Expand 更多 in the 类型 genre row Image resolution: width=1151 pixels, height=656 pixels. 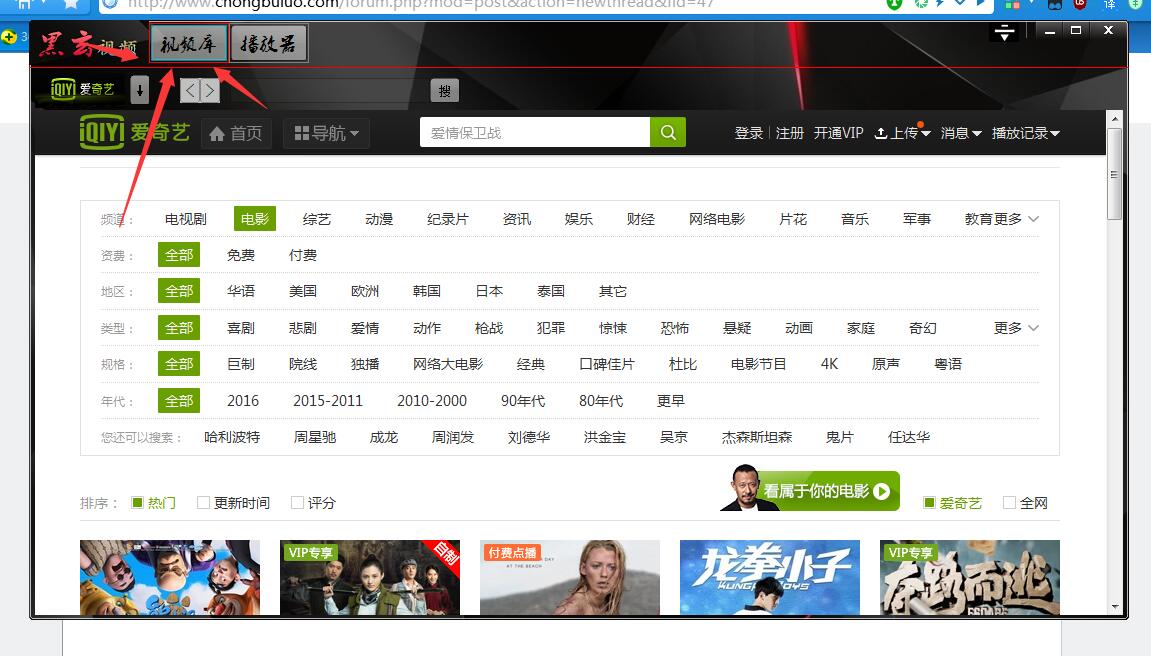tap(1016, 328)
